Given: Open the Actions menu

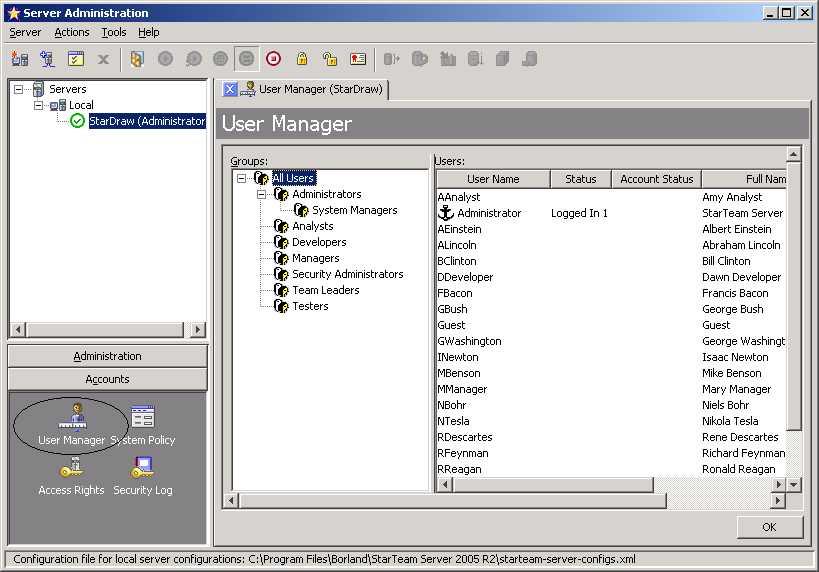Looking at the screenshot, I should coord(72,32).
